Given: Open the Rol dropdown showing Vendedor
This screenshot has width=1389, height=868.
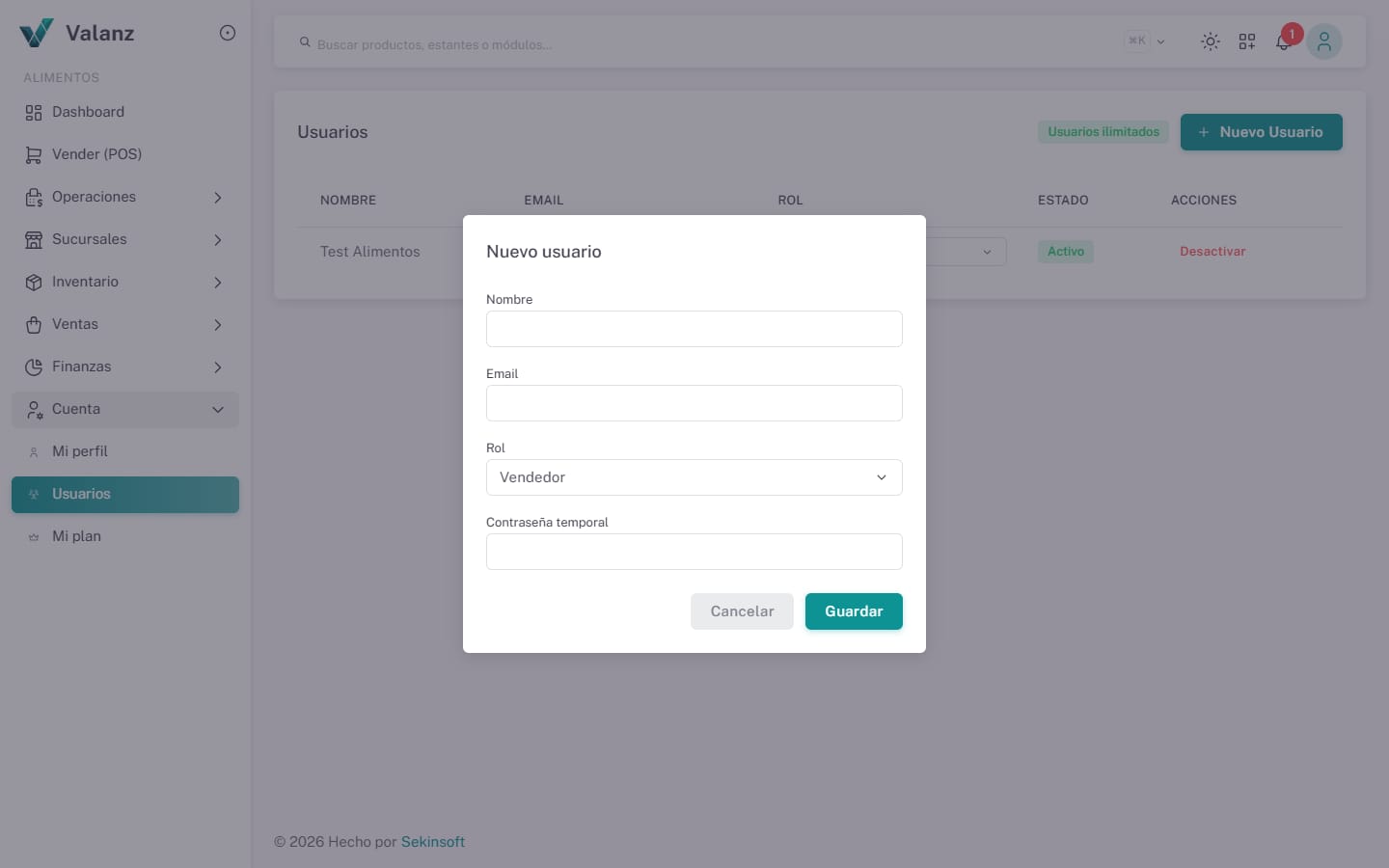Looking at the screenshot, I should pos(694,477).
